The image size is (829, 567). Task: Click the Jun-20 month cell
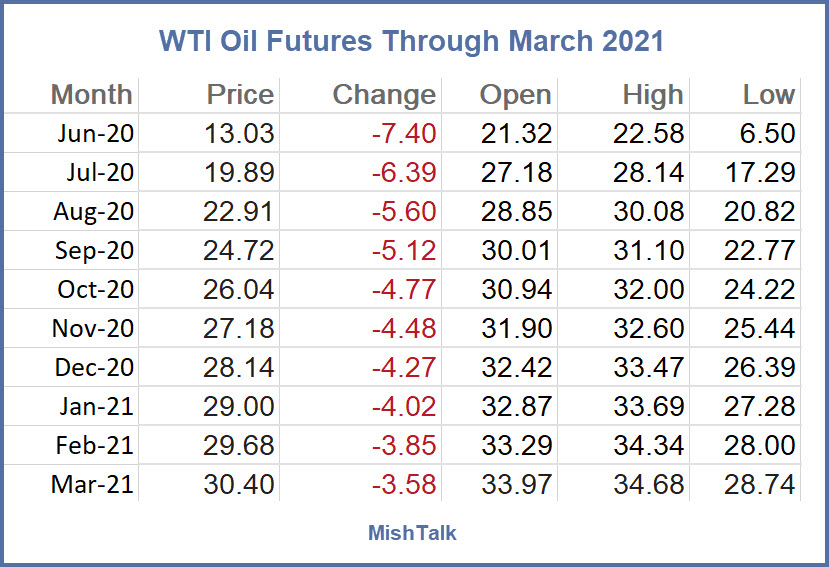tap(97, 133)
